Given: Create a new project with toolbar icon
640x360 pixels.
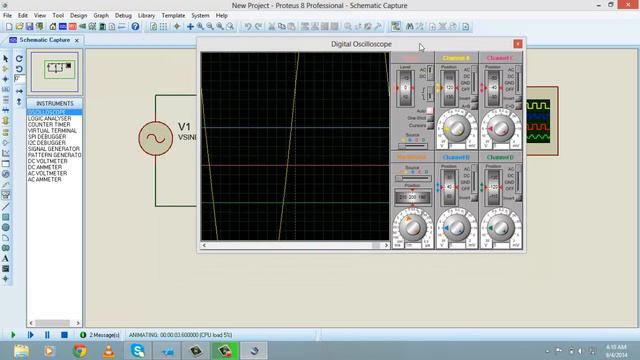Looking at the screenshot, I should pos(9,27).
